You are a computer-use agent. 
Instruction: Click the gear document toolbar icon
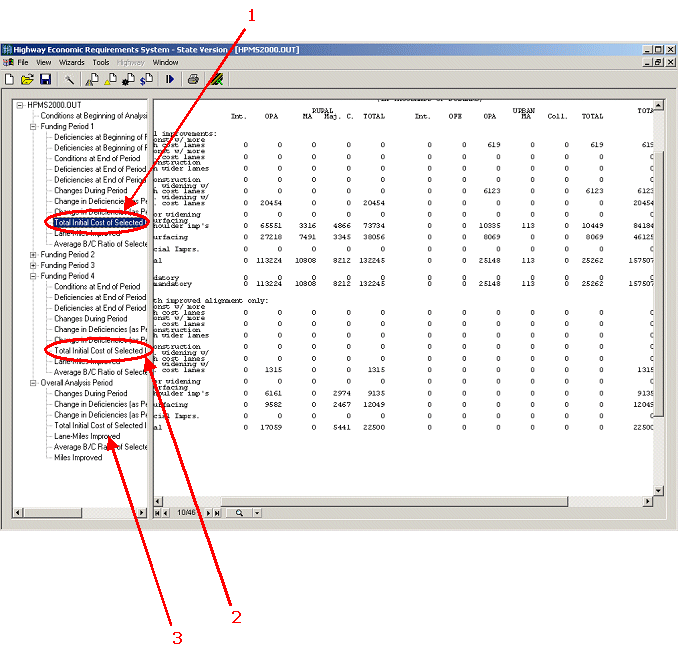pos(128,80)
